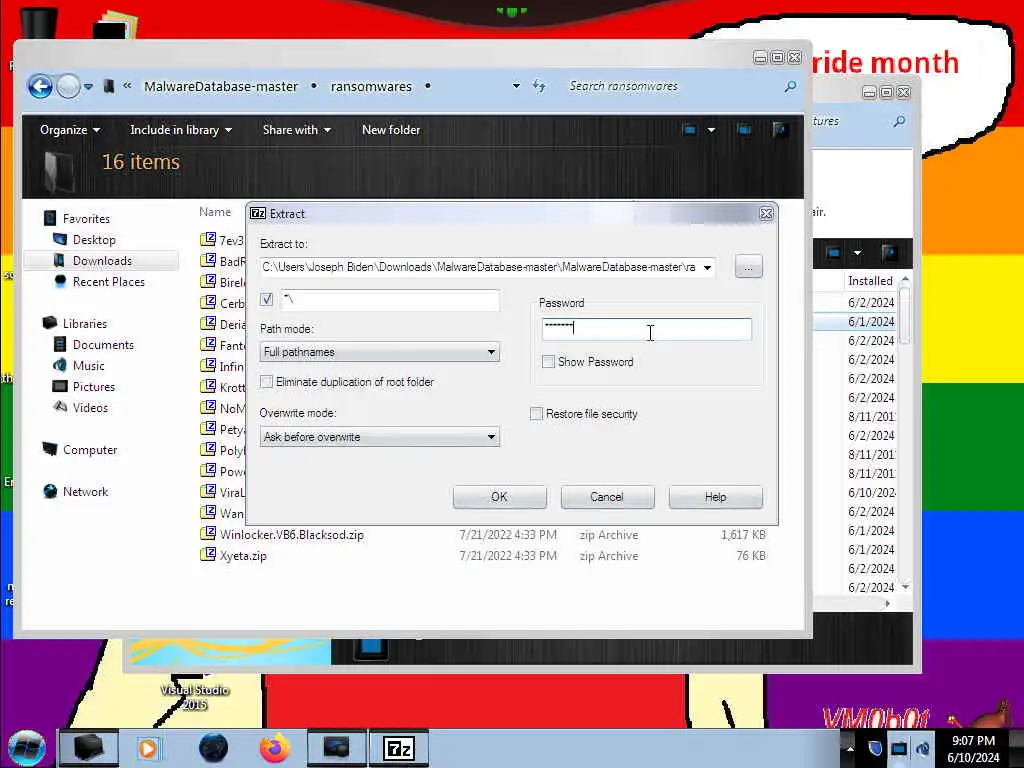Screen dimensions: 1024x768
Task: Click OK in the Extract dialog
Action: [500, 497]
